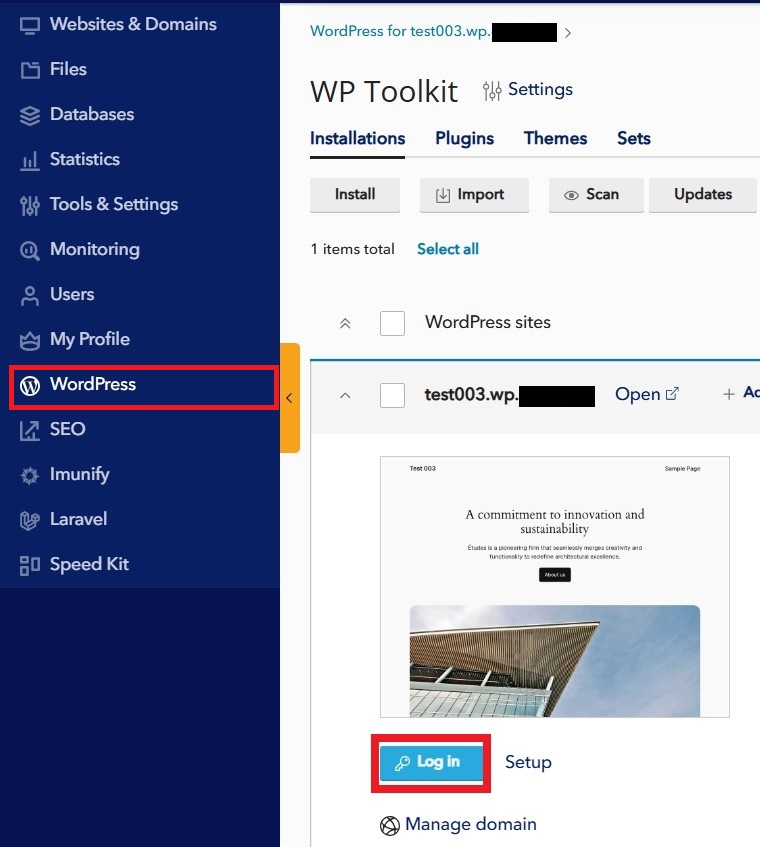Click the Files folder icon
760x847 pixels.
coord(30,70)
